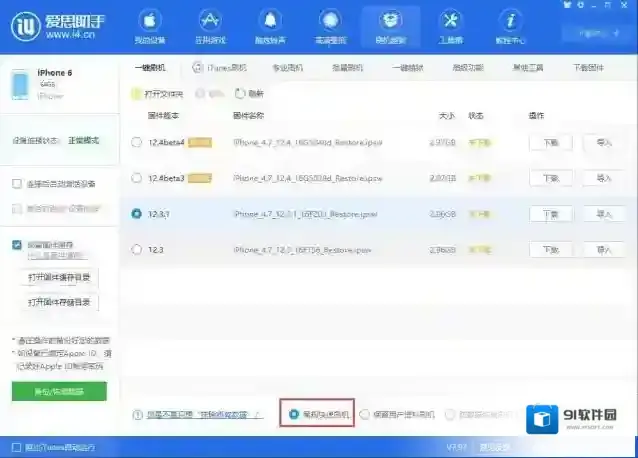Select the 12.3 firmware radio button
Viewport: 638px width, 458px height.
tap(136, 248)
